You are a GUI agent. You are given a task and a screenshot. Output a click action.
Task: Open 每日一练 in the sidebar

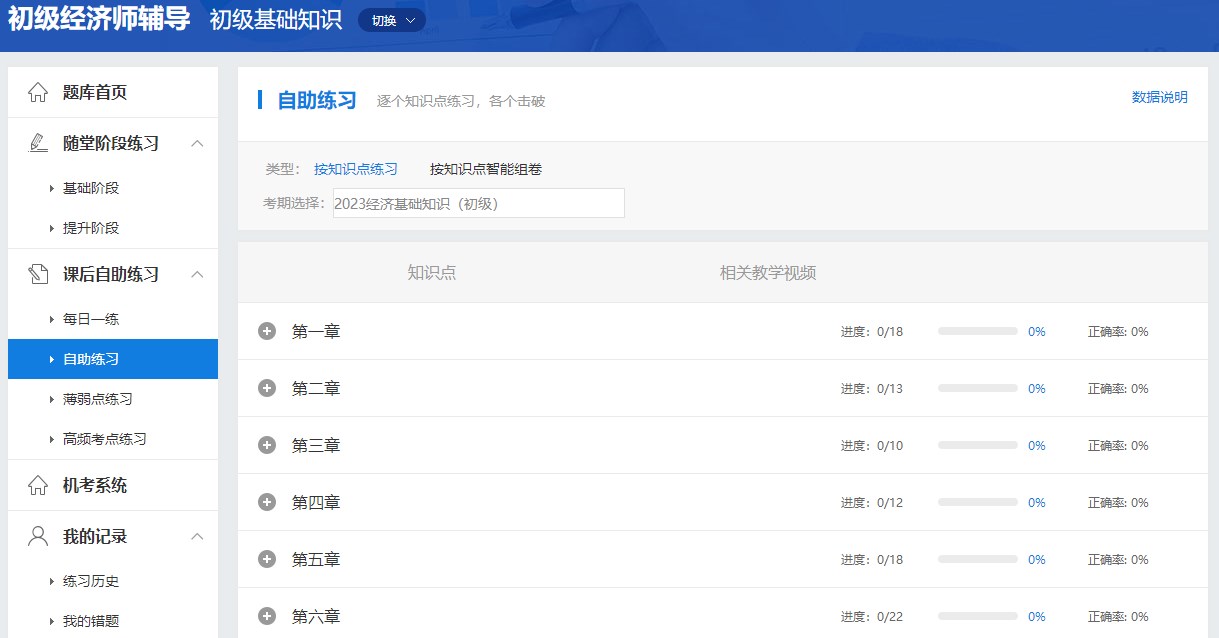tap(91, 319)
